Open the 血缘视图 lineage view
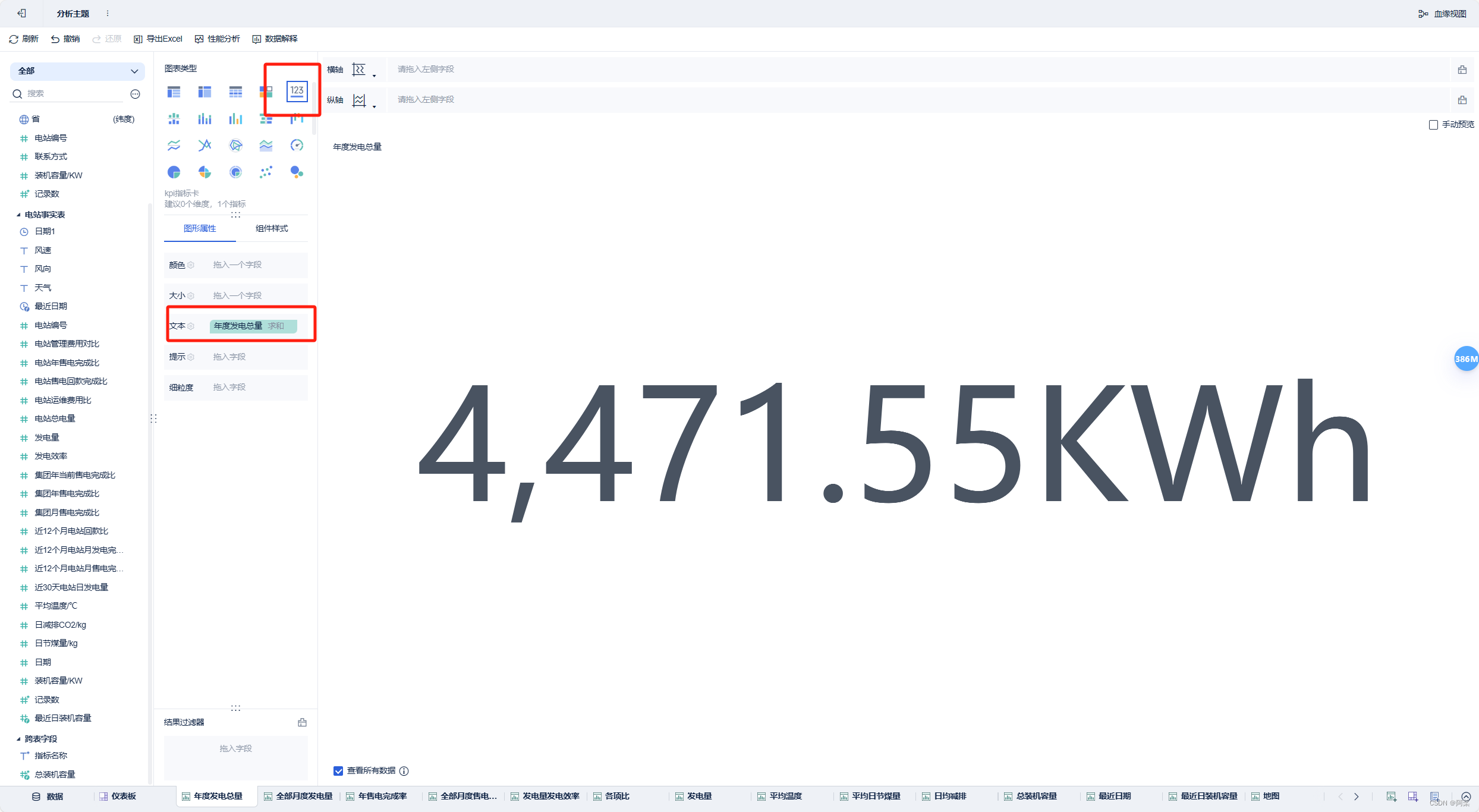The image size is (1479, 812). pyautogui.click(x=1443, y=14)
